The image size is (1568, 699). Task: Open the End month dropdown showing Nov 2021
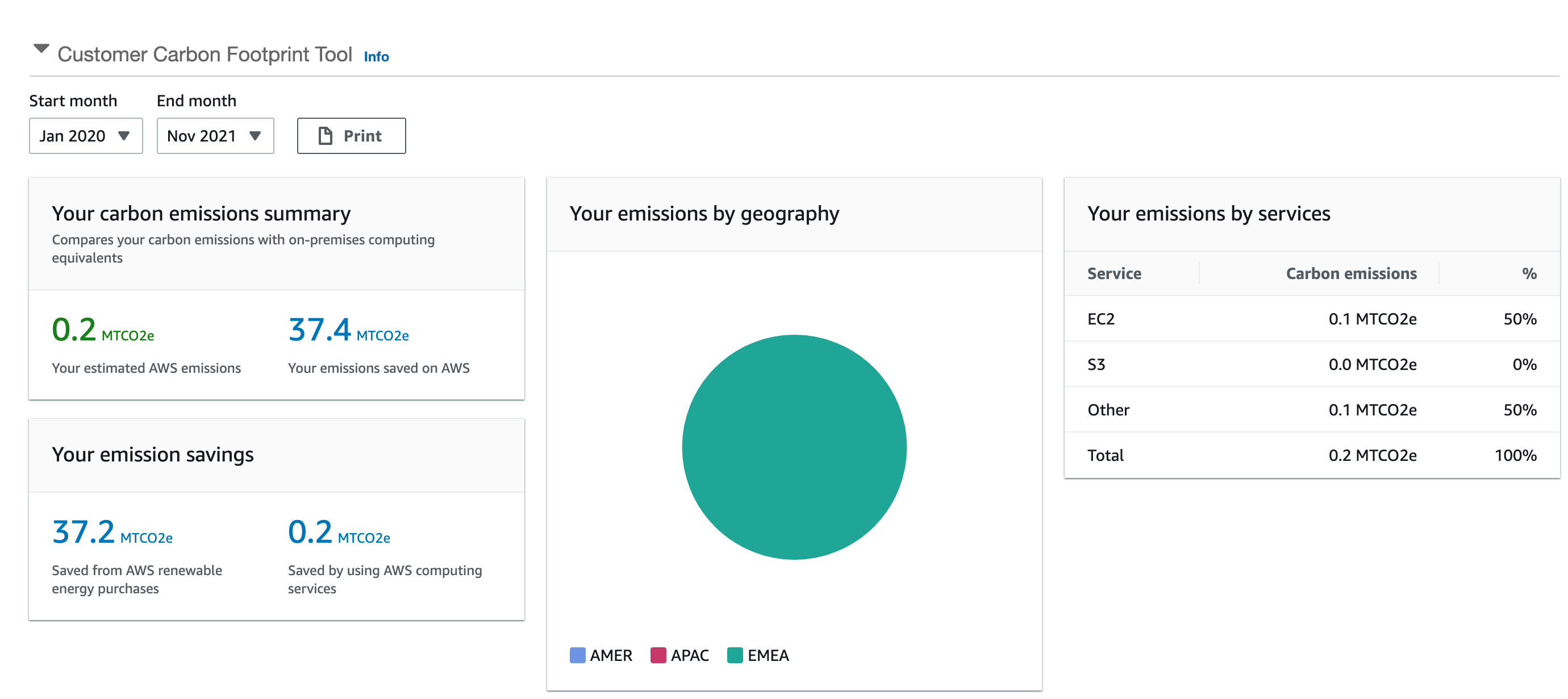coord(215,136)
